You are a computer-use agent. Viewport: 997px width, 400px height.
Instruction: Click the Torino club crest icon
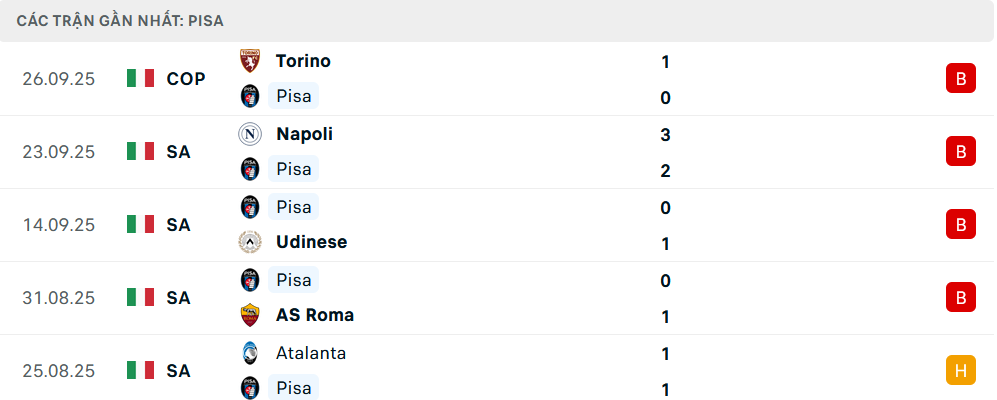pos(249,61)
